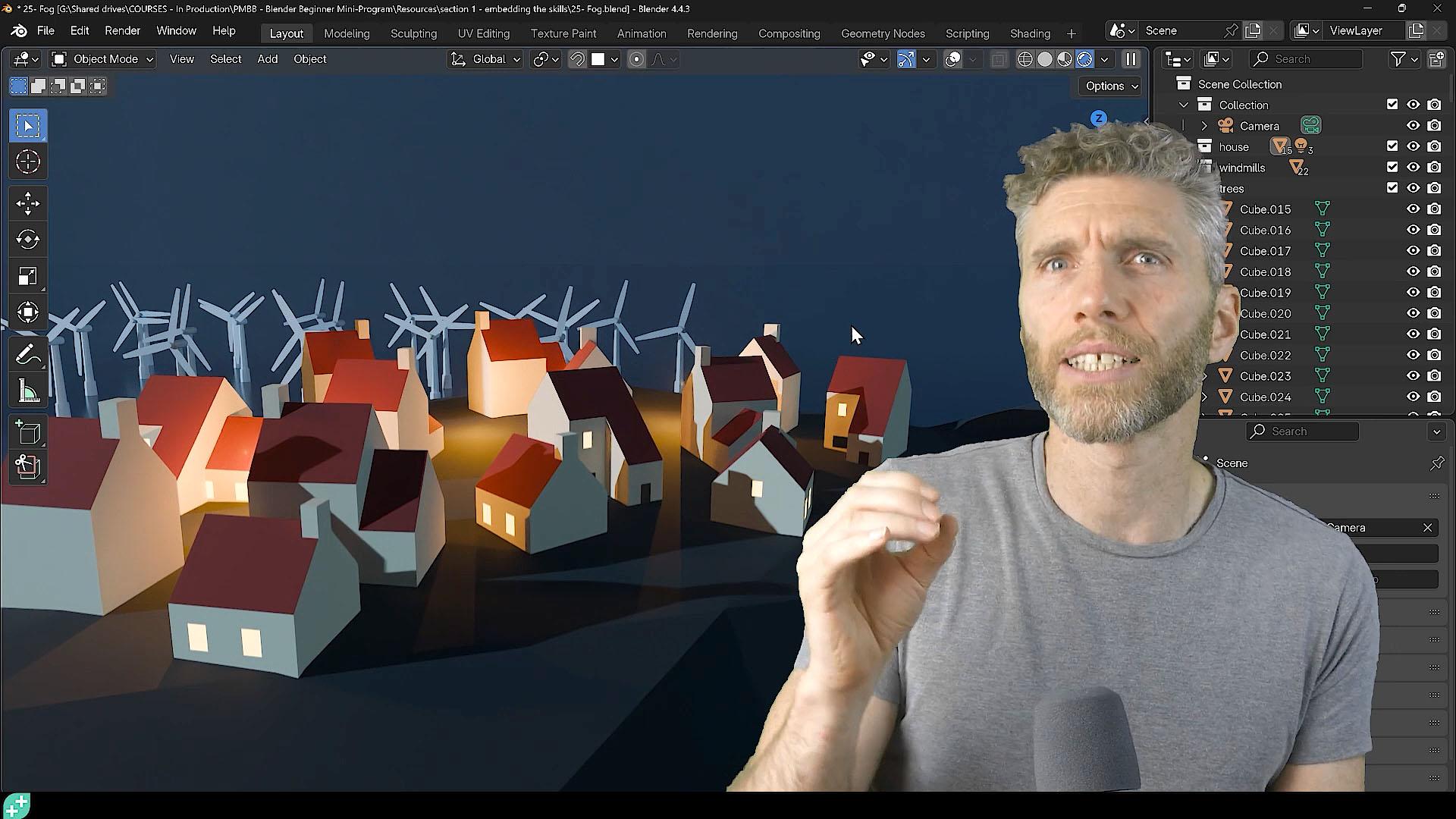Select the Move tool in the toolbar

28,203
